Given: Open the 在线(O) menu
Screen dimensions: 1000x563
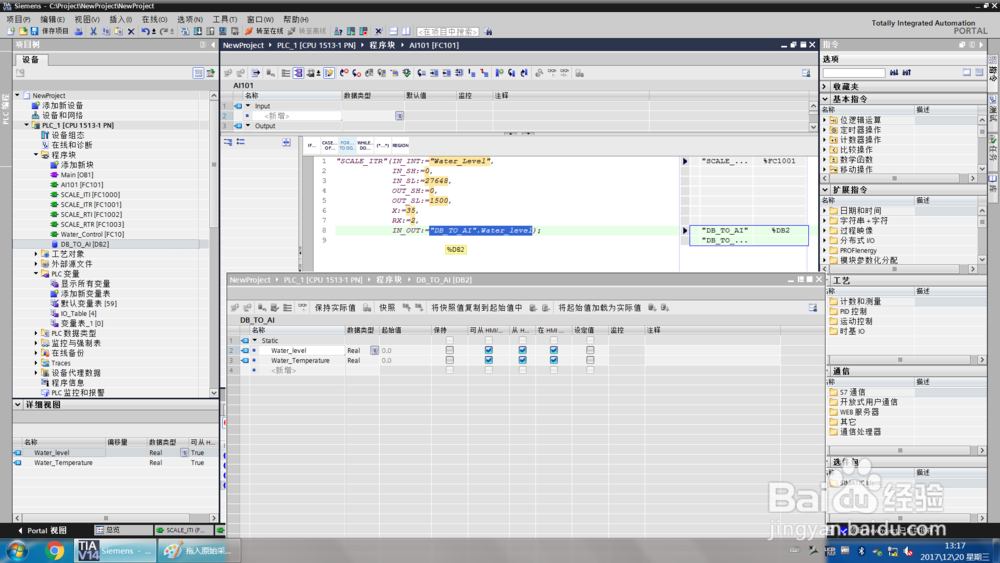Looking at the screenshot, I should click(x=154, y=19).
